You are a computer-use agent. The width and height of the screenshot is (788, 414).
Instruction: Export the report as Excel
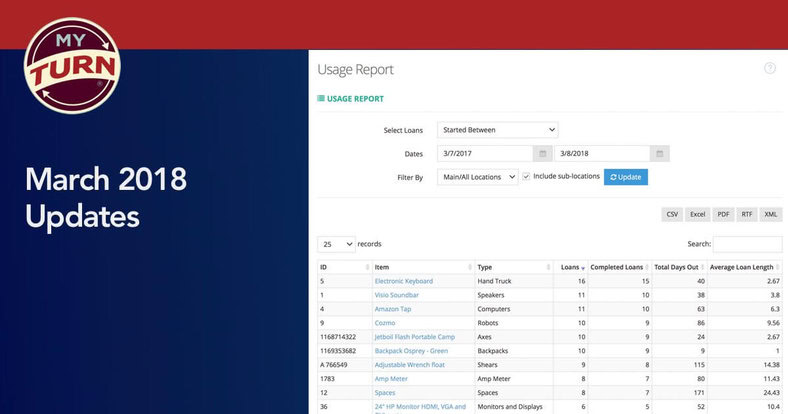697,214
